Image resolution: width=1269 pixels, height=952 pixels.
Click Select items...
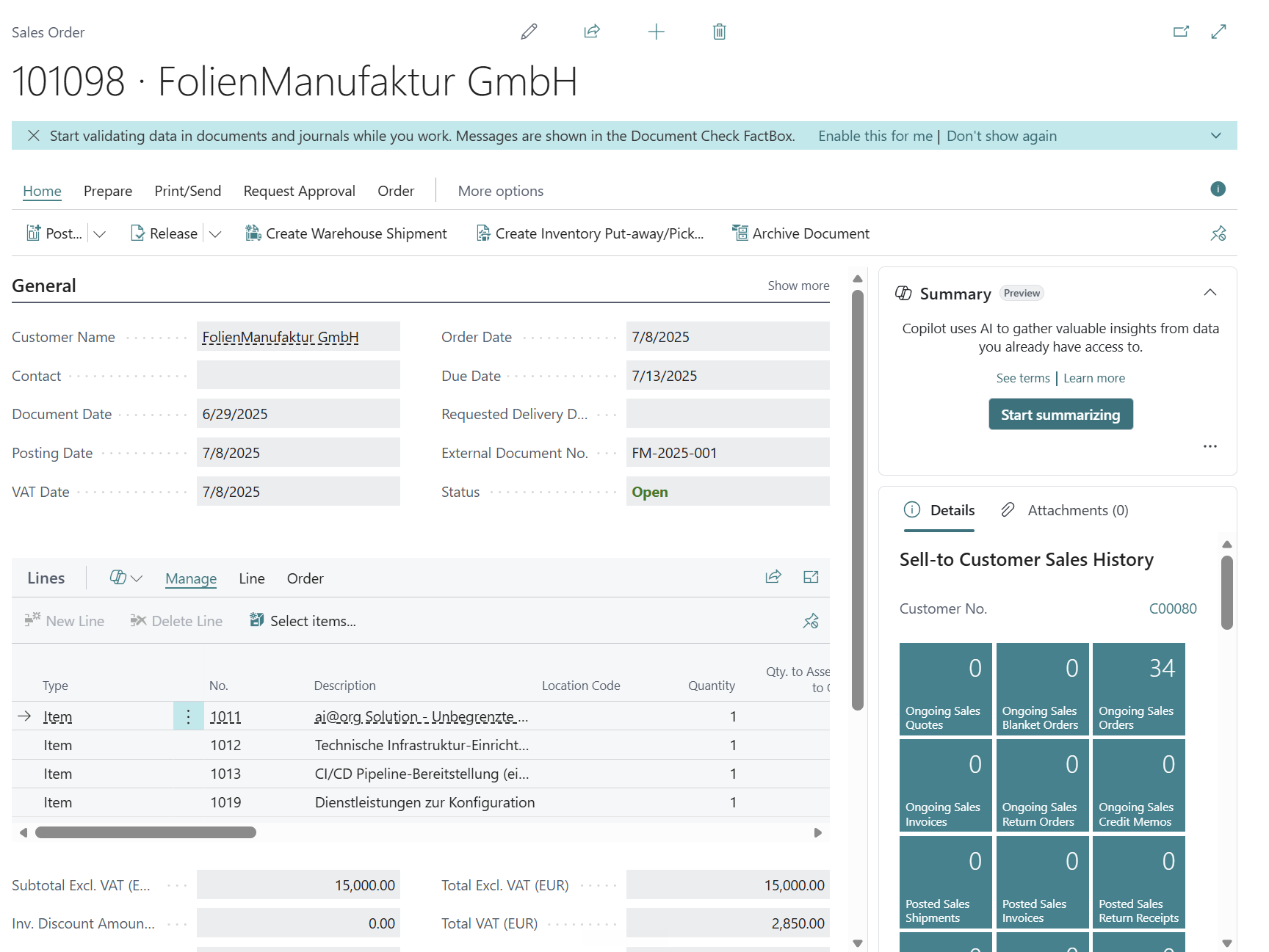[x=303, y=621]
